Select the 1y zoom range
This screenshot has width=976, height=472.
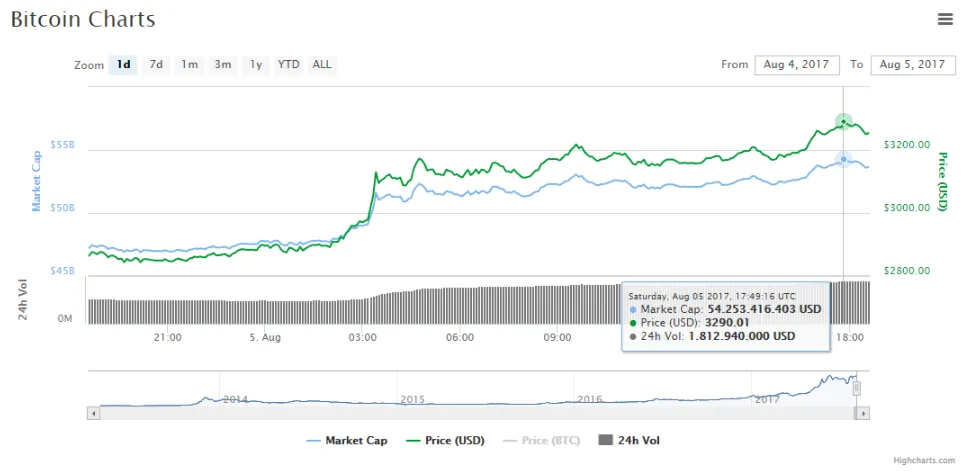coord(256,64)
